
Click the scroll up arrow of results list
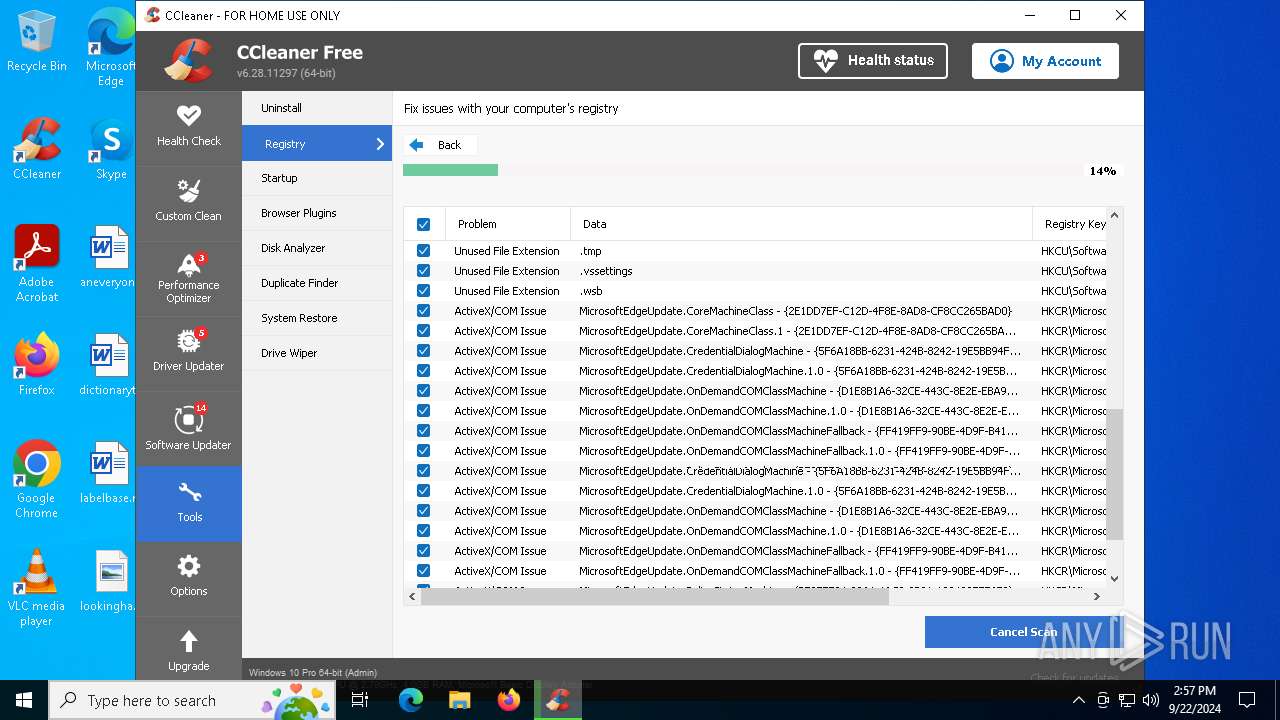[1114, 215]
